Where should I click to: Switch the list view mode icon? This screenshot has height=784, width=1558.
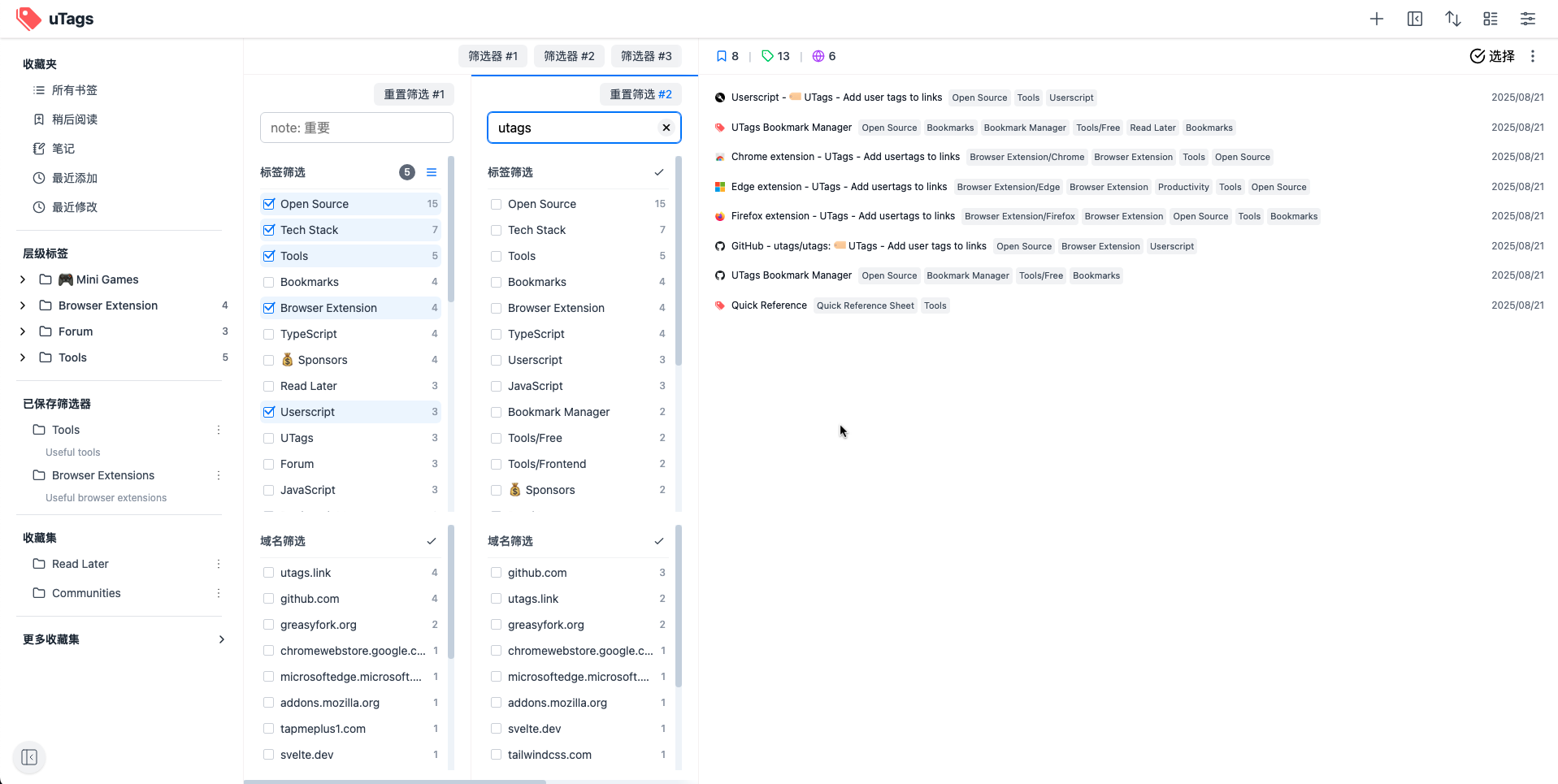pos(1491,19)
